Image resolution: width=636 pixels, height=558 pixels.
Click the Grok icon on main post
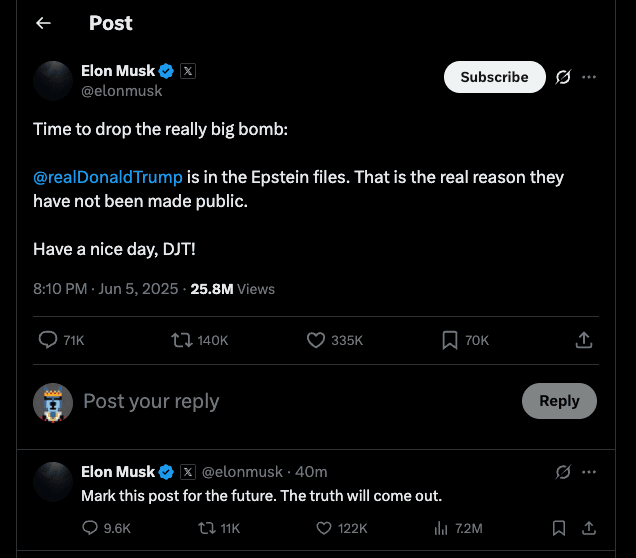point(563,77)
